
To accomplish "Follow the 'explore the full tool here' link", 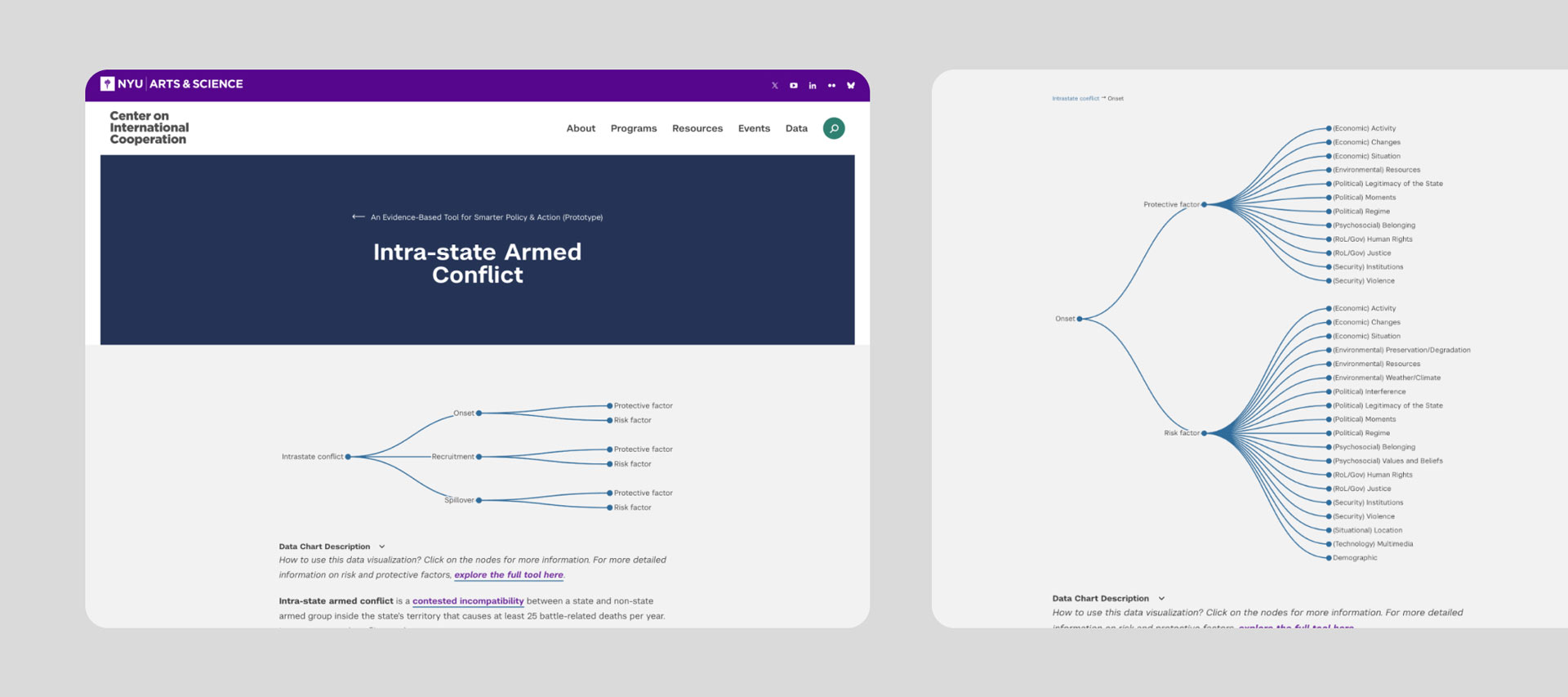I will [x=508, y=575].
